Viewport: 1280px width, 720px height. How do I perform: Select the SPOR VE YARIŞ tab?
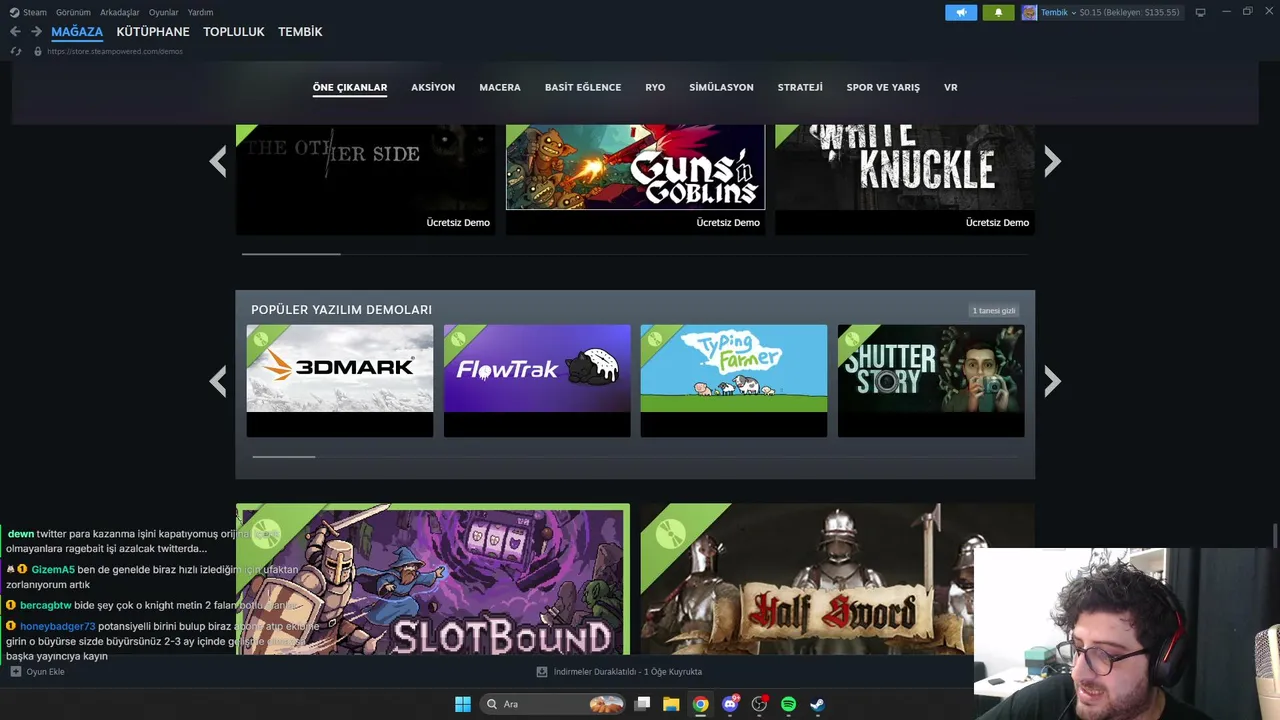tap(883, 87)
